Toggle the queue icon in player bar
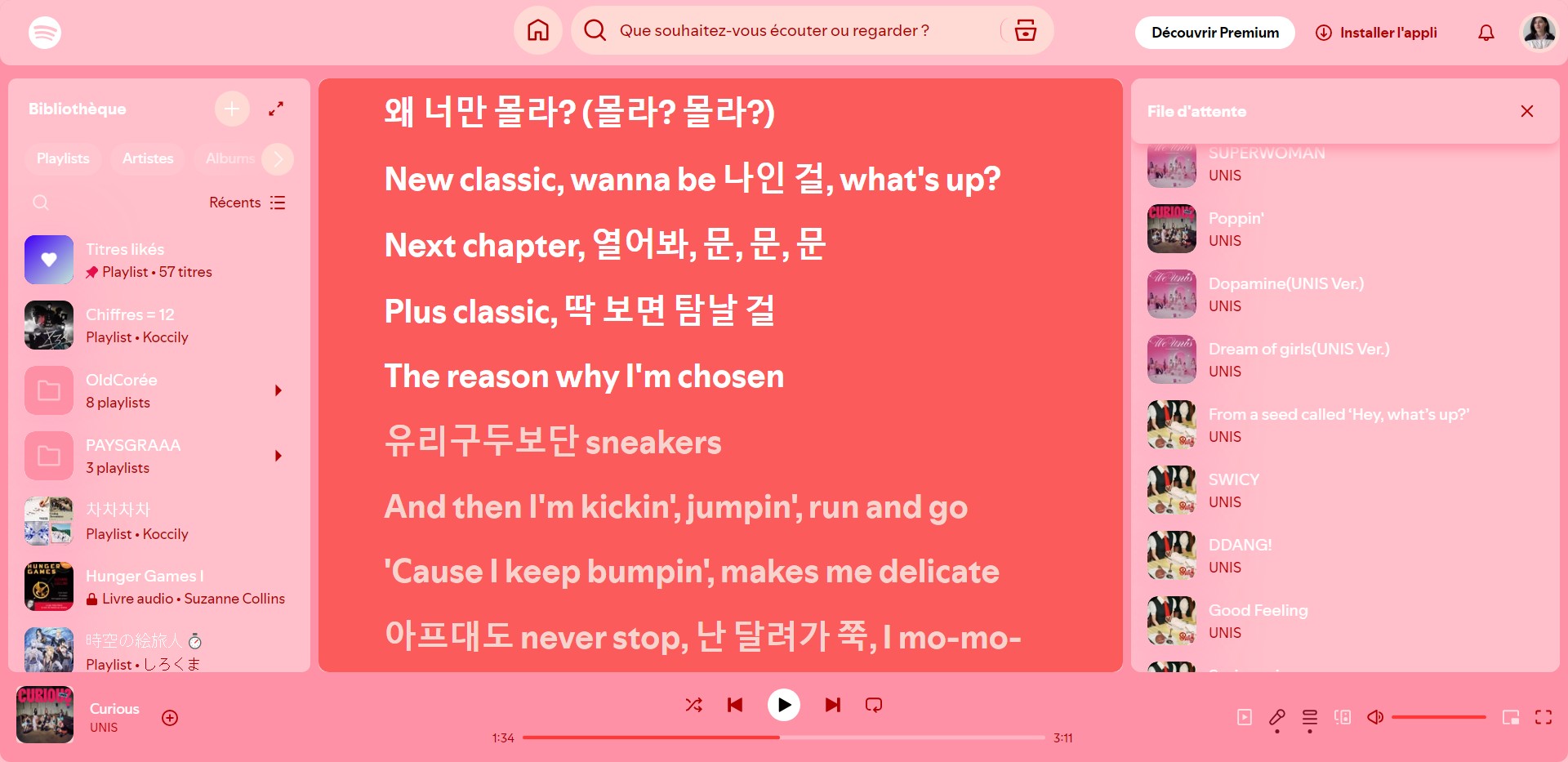The height and width of the screenshot is (762, 1568). [x=1310, y=717]
